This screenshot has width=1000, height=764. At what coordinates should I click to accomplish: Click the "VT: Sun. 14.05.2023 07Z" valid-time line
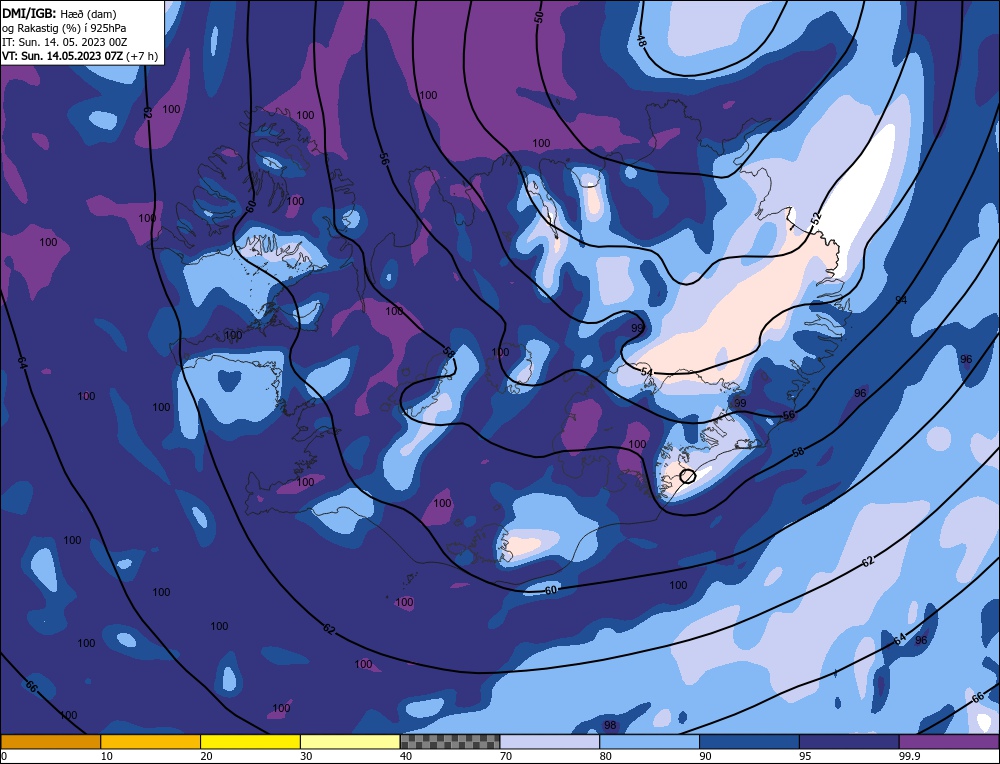pos(80,55)
